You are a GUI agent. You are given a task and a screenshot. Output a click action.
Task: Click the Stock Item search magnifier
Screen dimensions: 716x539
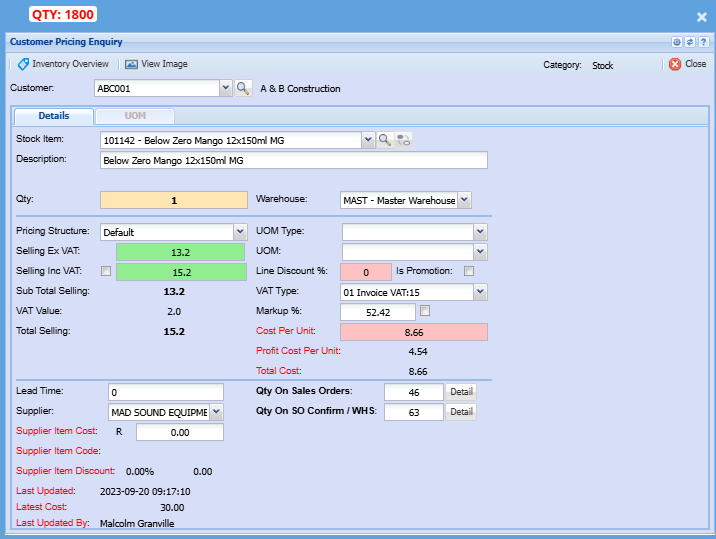pyautogui.click(x=384, y=140)
